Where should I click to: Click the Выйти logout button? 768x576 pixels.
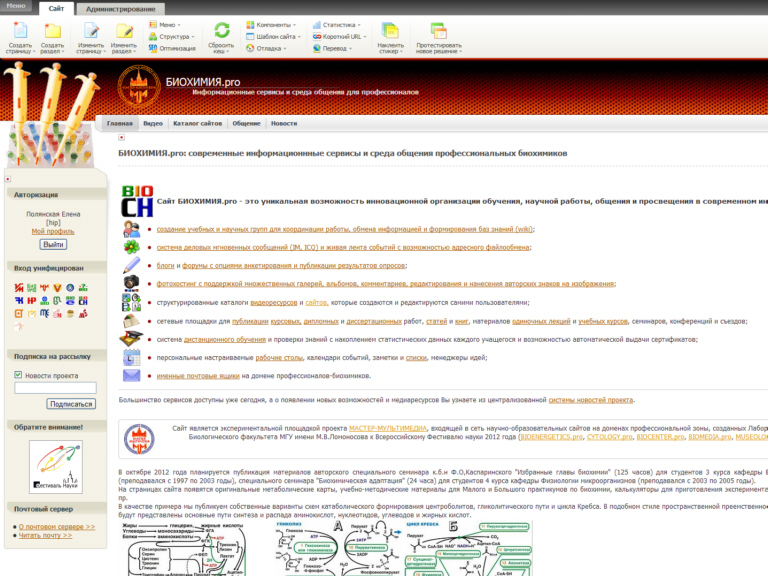[53, 244]
